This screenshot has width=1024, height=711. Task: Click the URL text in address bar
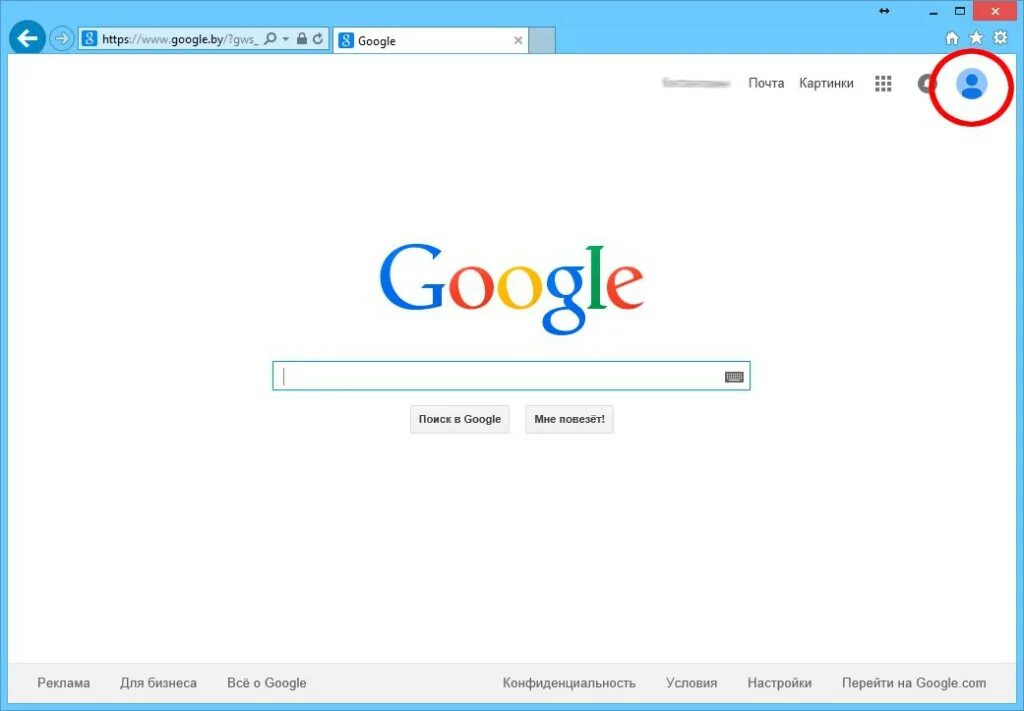pos(180,40)
